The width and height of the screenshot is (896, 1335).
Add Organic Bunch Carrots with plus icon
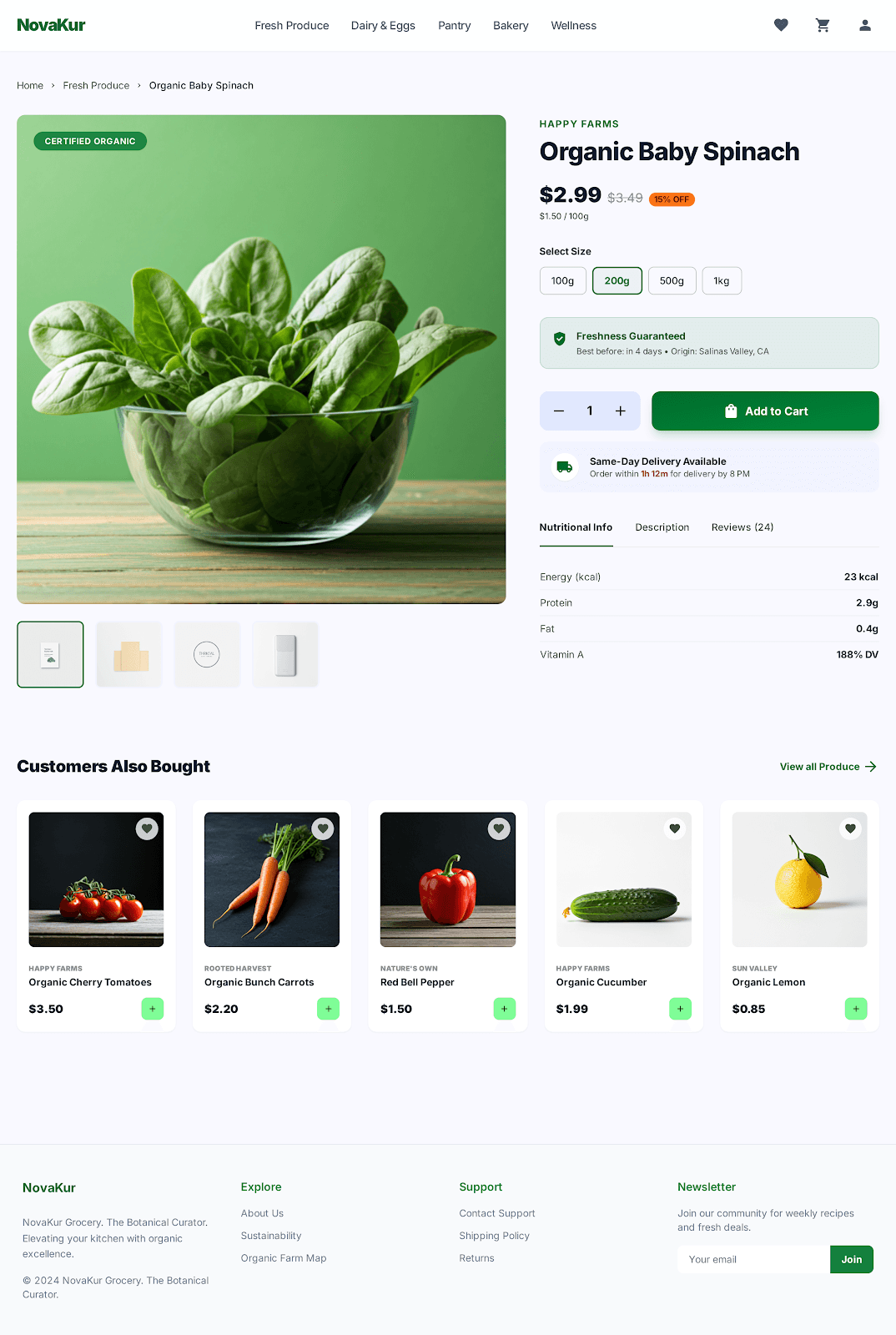(x=328, y=1009)
